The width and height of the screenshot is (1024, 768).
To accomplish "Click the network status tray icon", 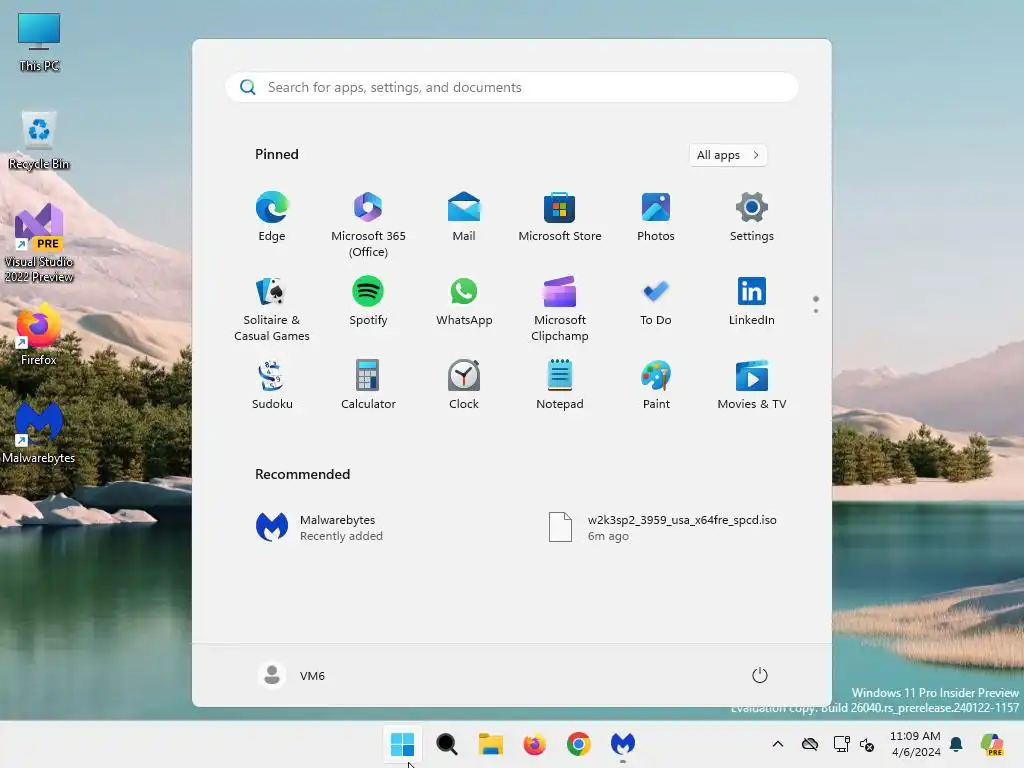I will [x=841, y=744].
